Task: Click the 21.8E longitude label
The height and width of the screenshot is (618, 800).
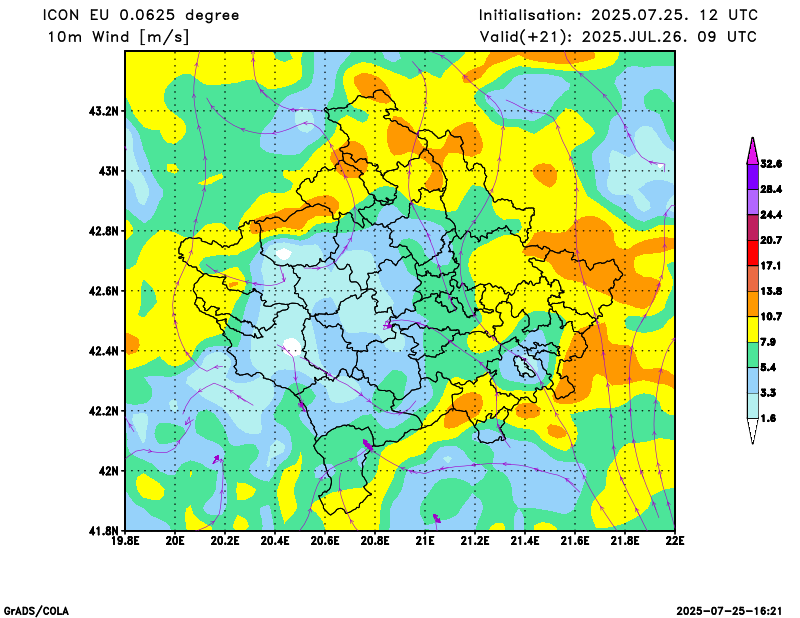Action: 625,540
